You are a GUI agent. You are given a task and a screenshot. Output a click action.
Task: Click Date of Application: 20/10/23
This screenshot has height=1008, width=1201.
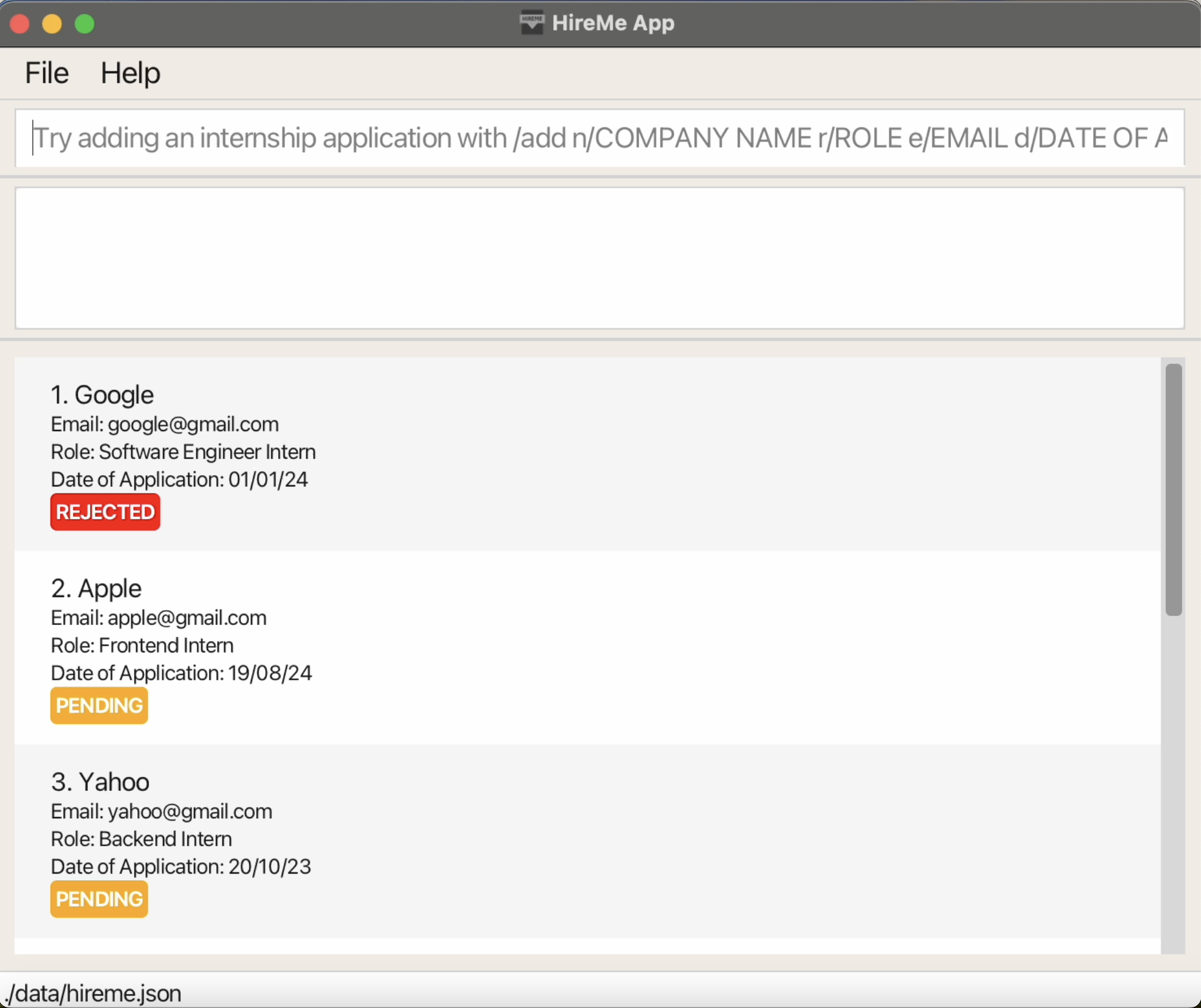[181, 866]
